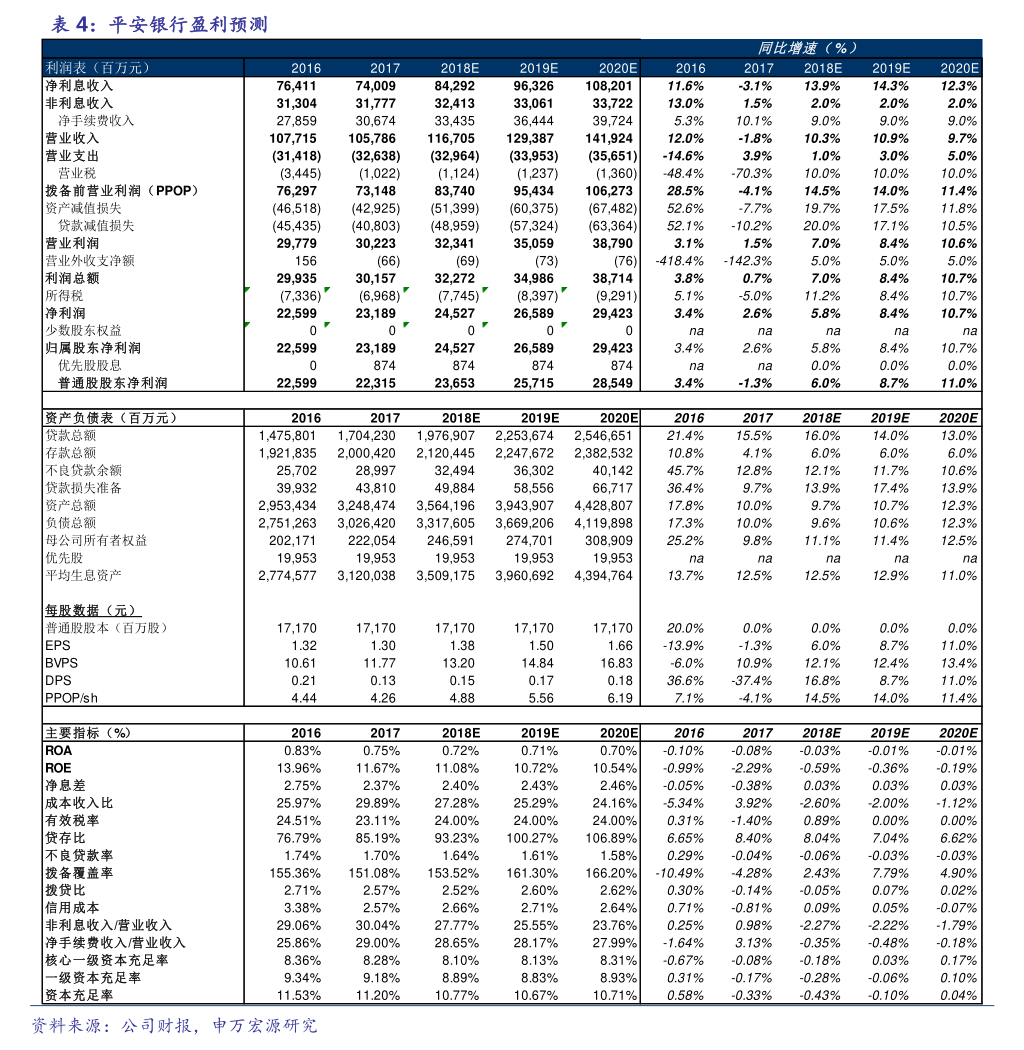The height and width of the screenshot is (1050, 1024).
Task: Click the lower green marker in the 2016 column
Action: pos(247,324)
